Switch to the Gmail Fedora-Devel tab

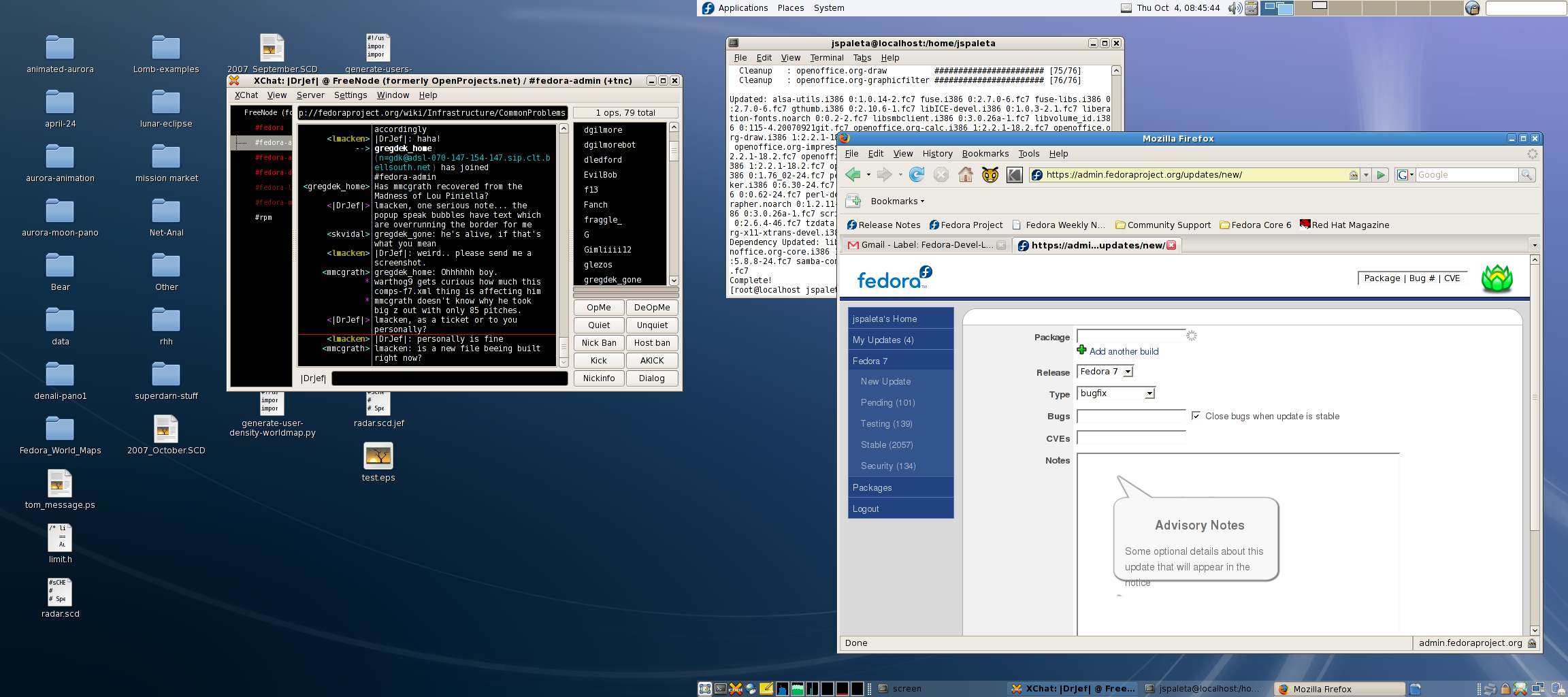coord(927,245)
